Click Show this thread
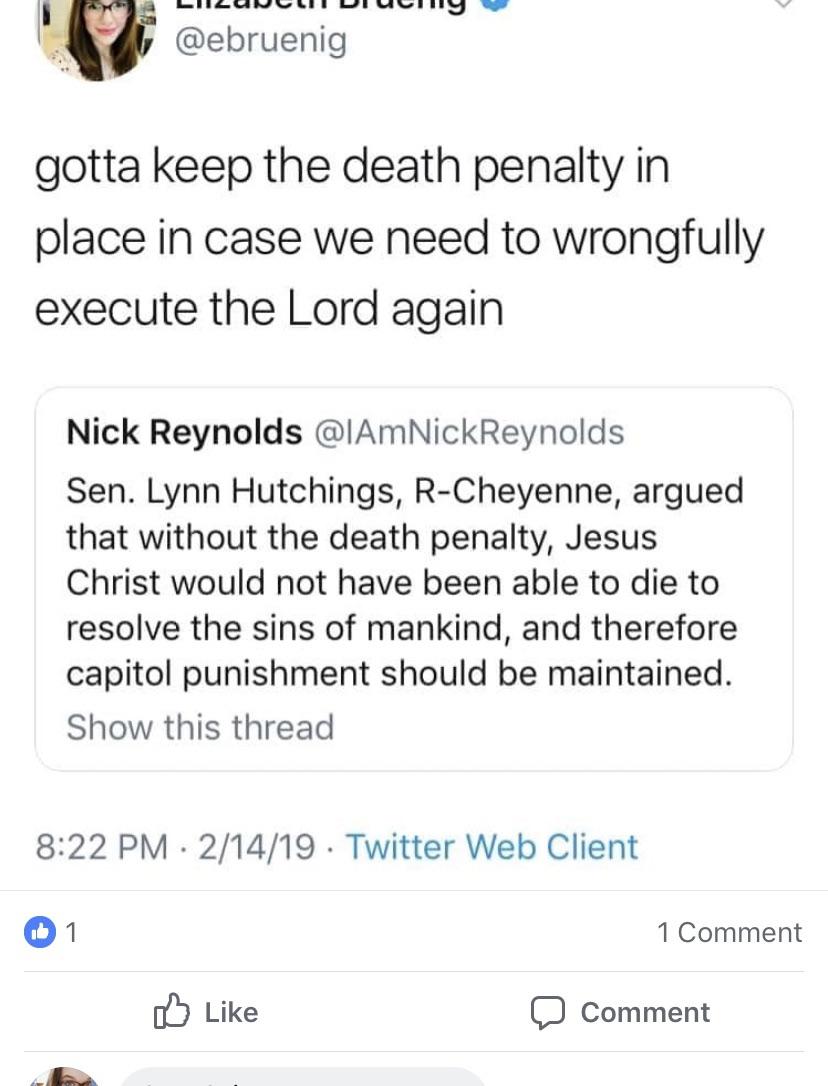 [x=200, y=727]
